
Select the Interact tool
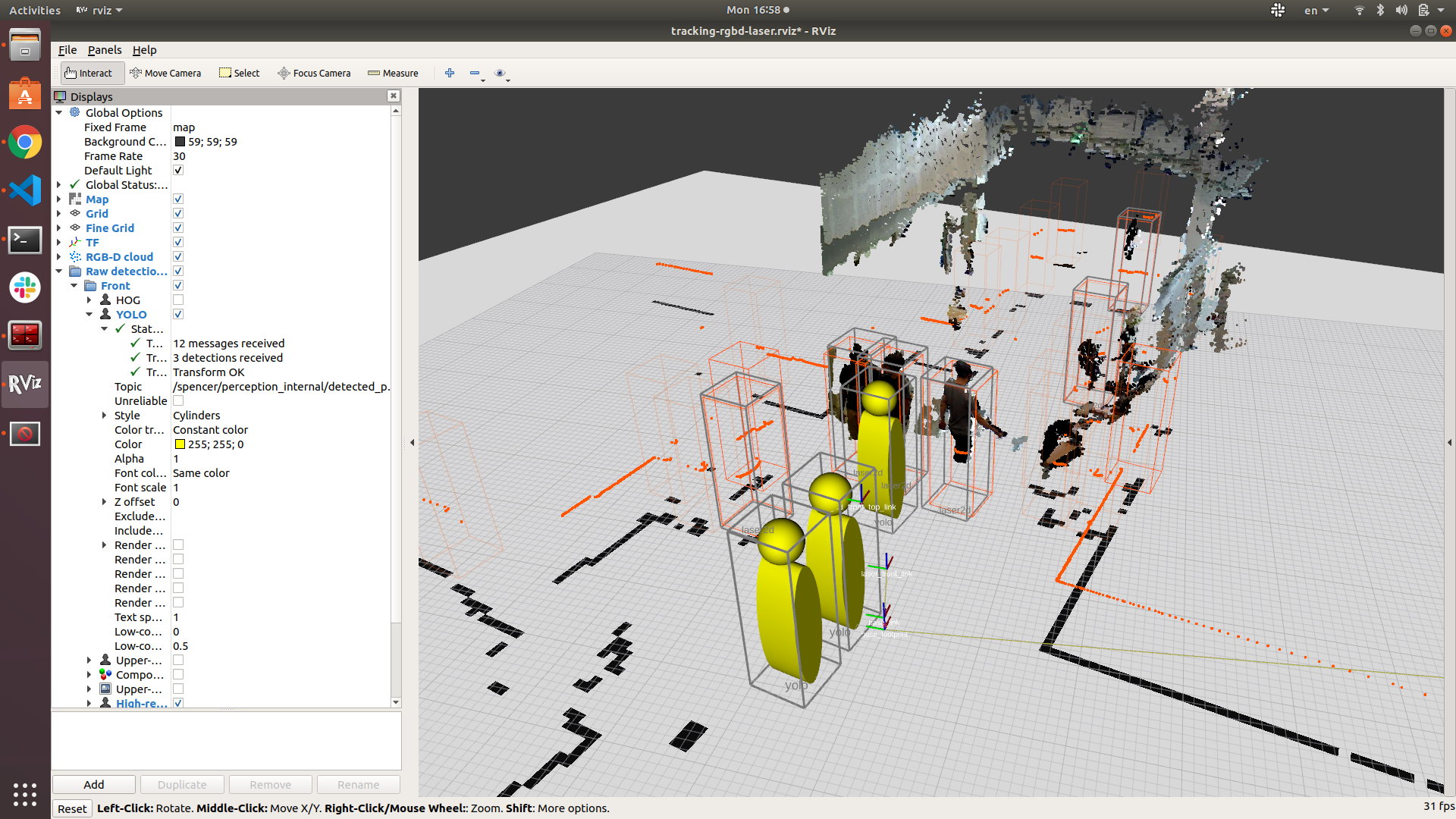coord(89,73)
